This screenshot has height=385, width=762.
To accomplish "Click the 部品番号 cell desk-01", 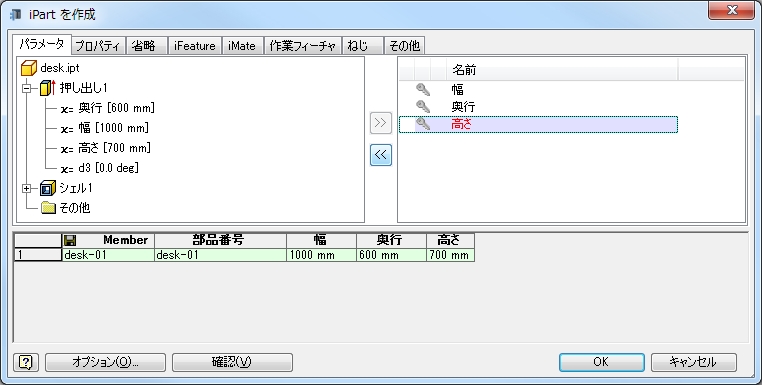I will coord(221,255).
